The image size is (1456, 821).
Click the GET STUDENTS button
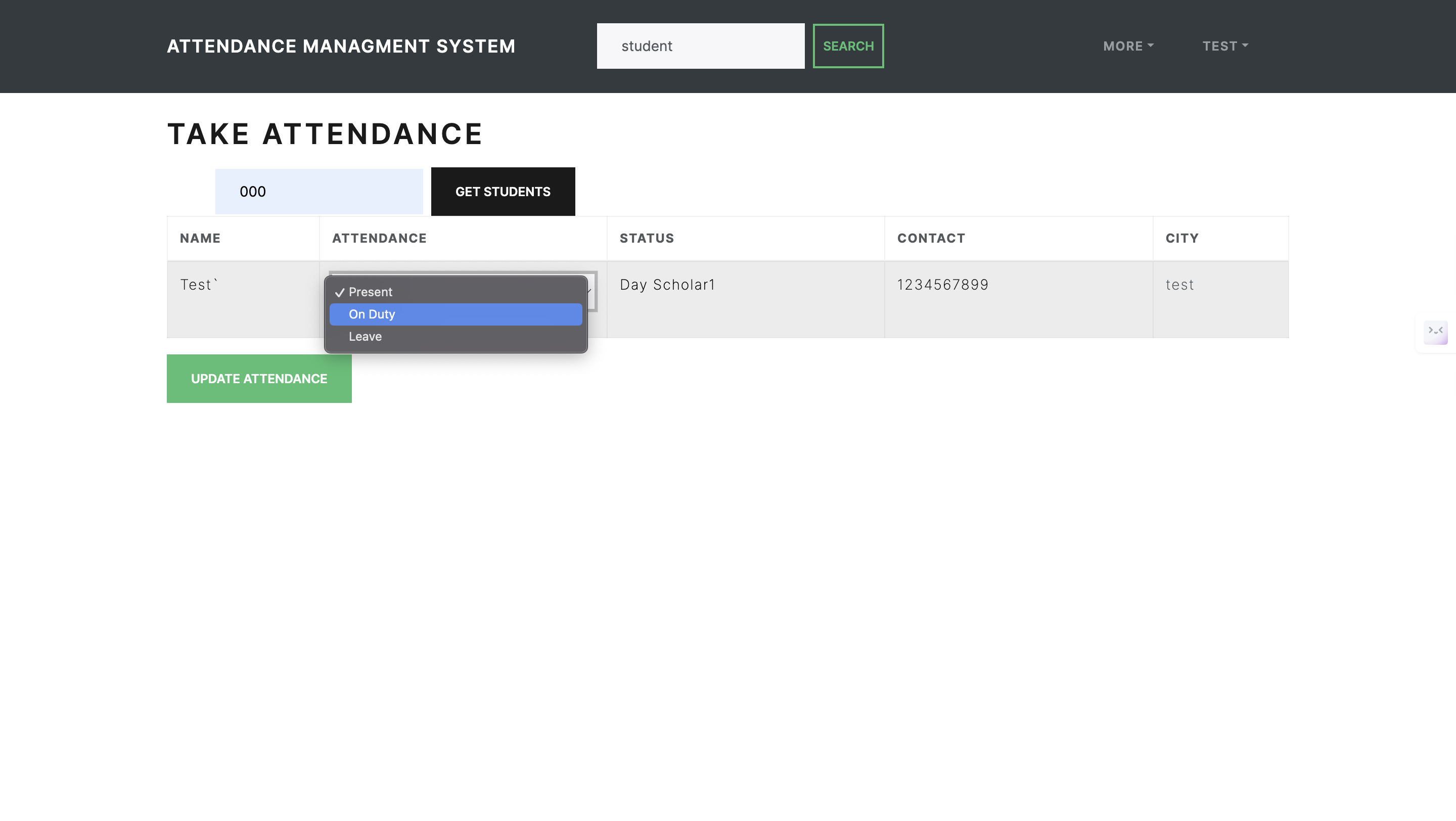click(x=503, y=191)
